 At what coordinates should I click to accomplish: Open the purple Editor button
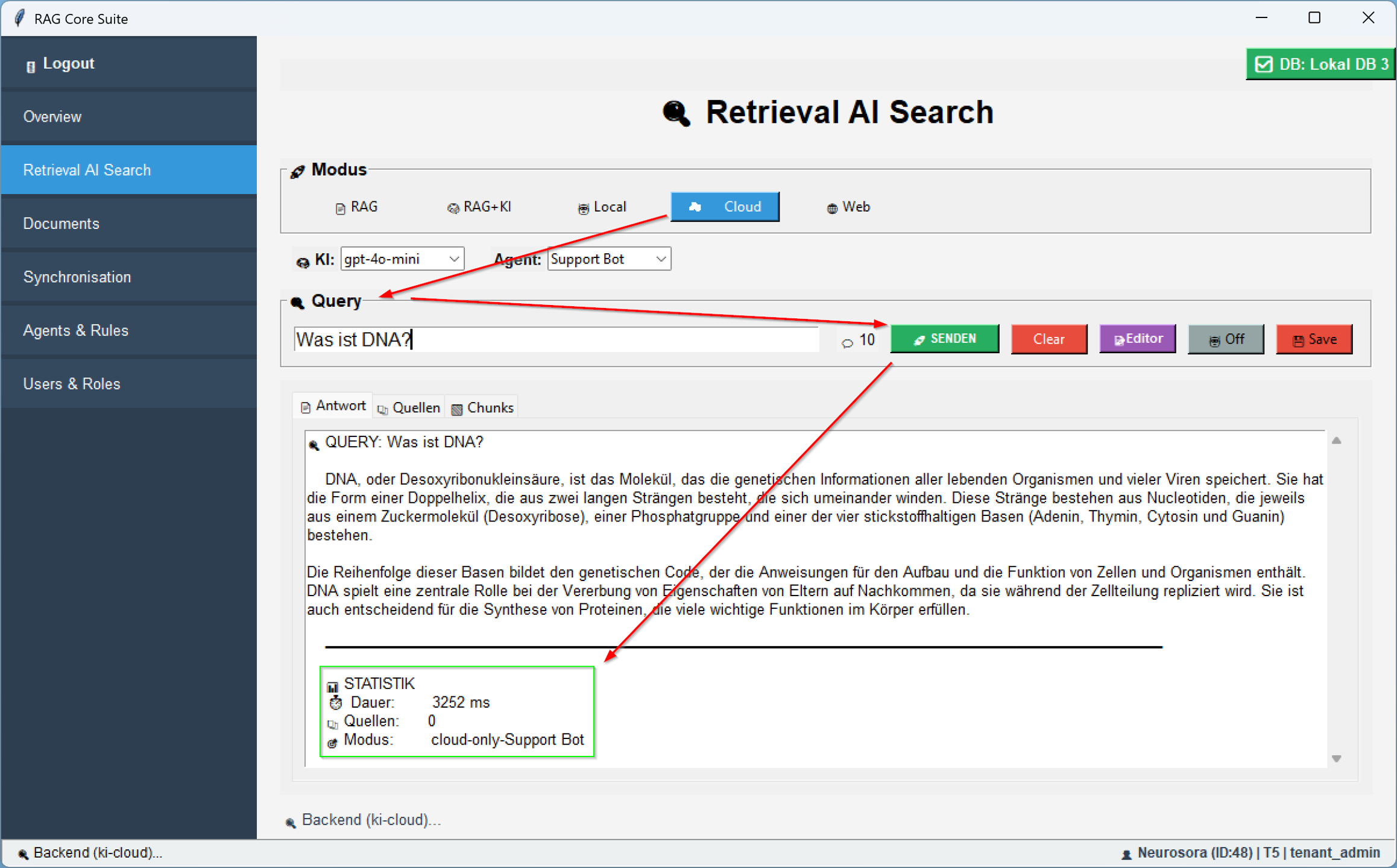(1137, 339)
